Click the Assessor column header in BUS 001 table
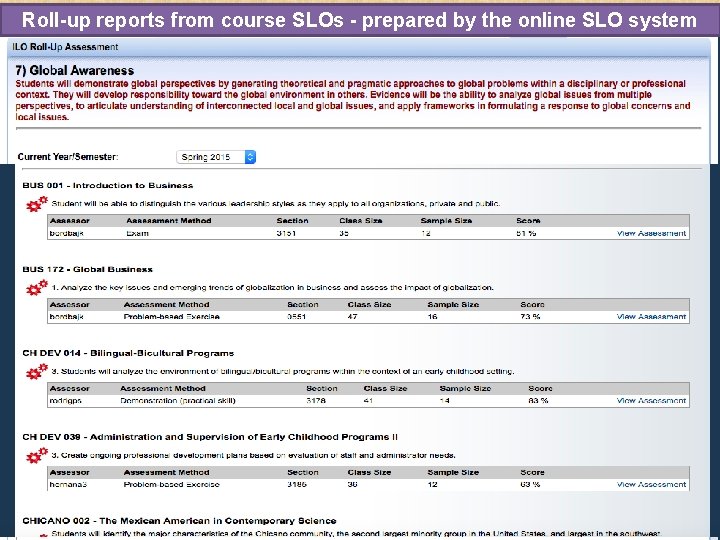This screenshot has height=540, width=720. tap(70, 221)
